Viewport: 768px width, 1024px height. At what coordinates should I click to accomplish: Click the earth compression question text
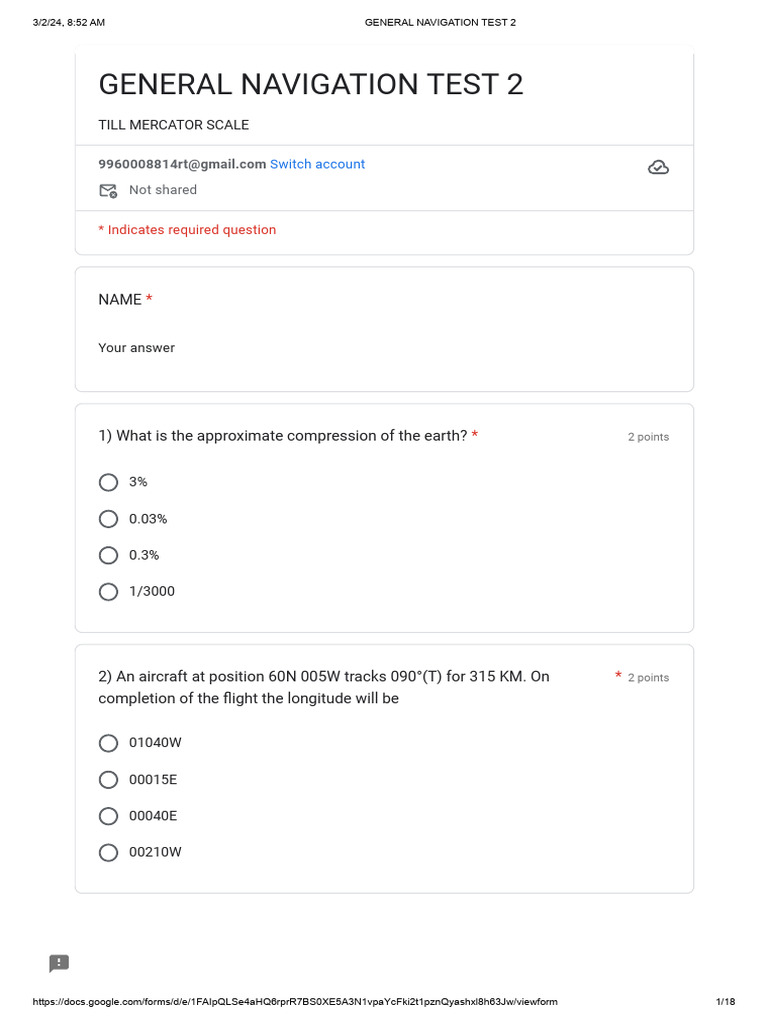[283, 436]
